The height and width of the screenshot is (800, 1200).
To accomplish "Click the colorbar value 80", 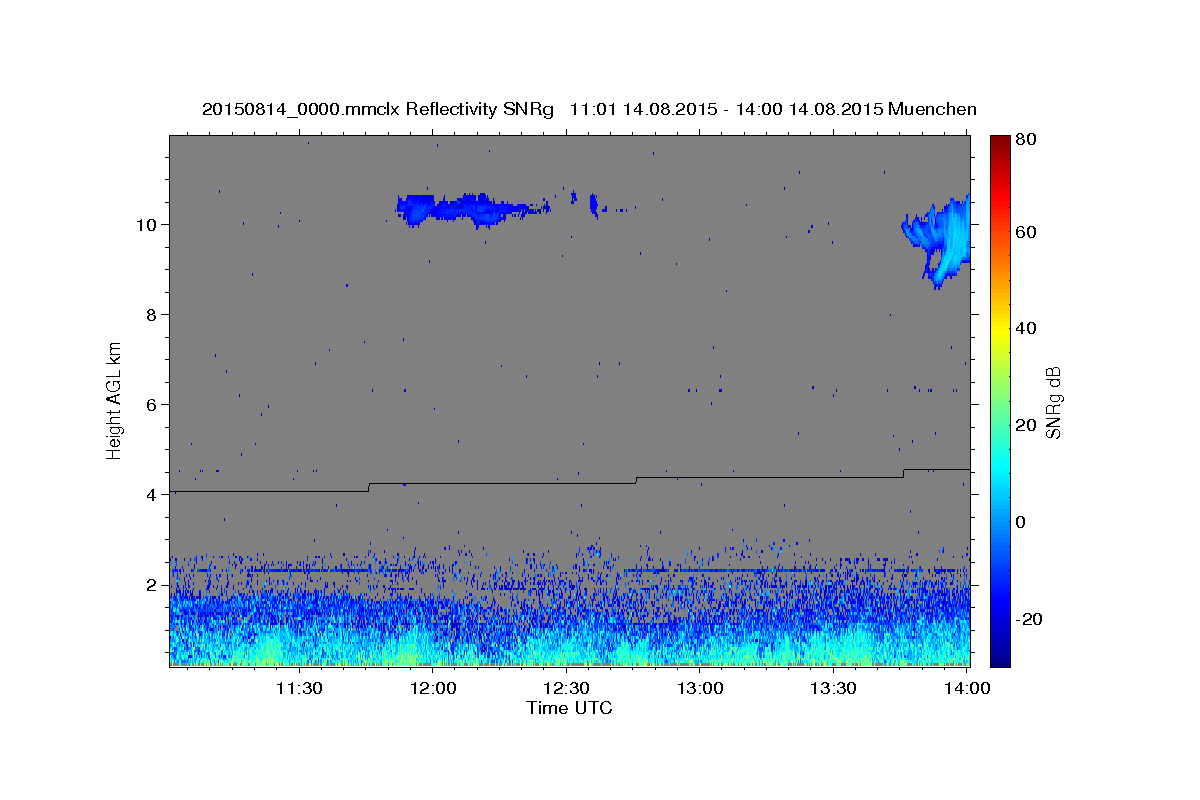I will [1024, 140].
